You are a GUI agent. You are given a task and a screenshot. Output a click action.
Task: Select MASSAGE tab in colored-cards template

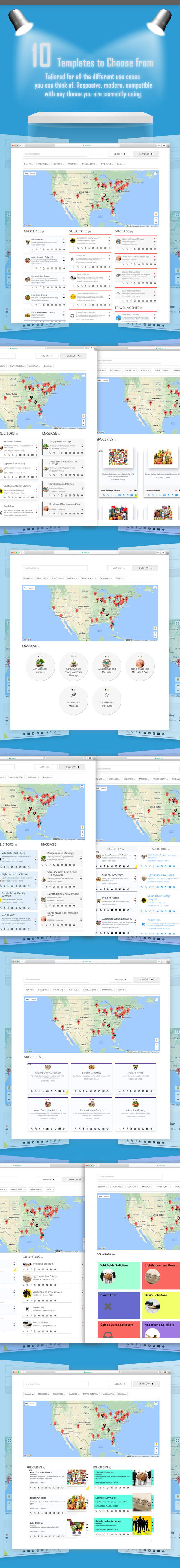(146, 1187)
